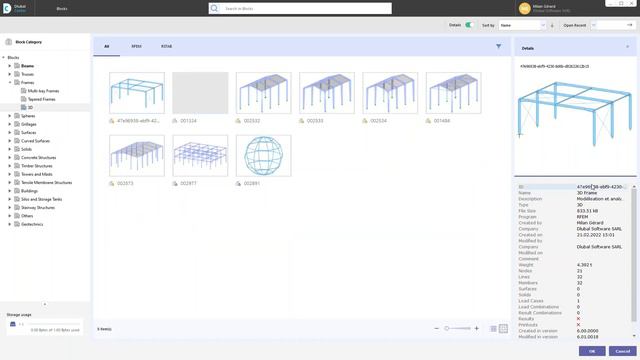
Task: Toggle the Details switch
Action: 469,25
